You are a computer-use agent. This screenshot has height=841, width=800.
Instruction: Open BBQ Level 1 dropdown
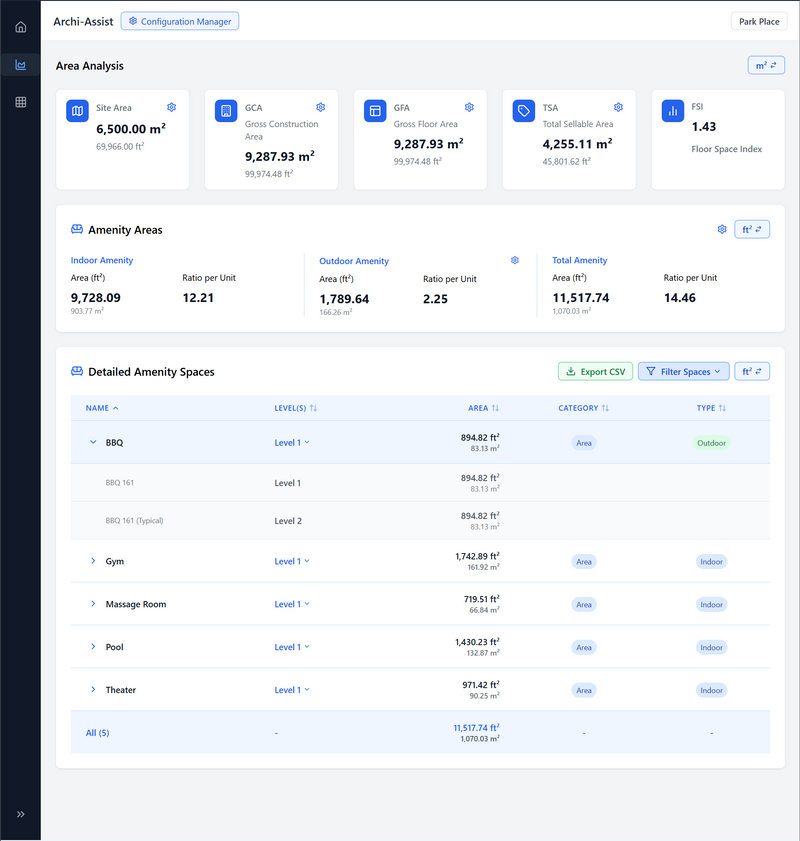tap(292, 442)
